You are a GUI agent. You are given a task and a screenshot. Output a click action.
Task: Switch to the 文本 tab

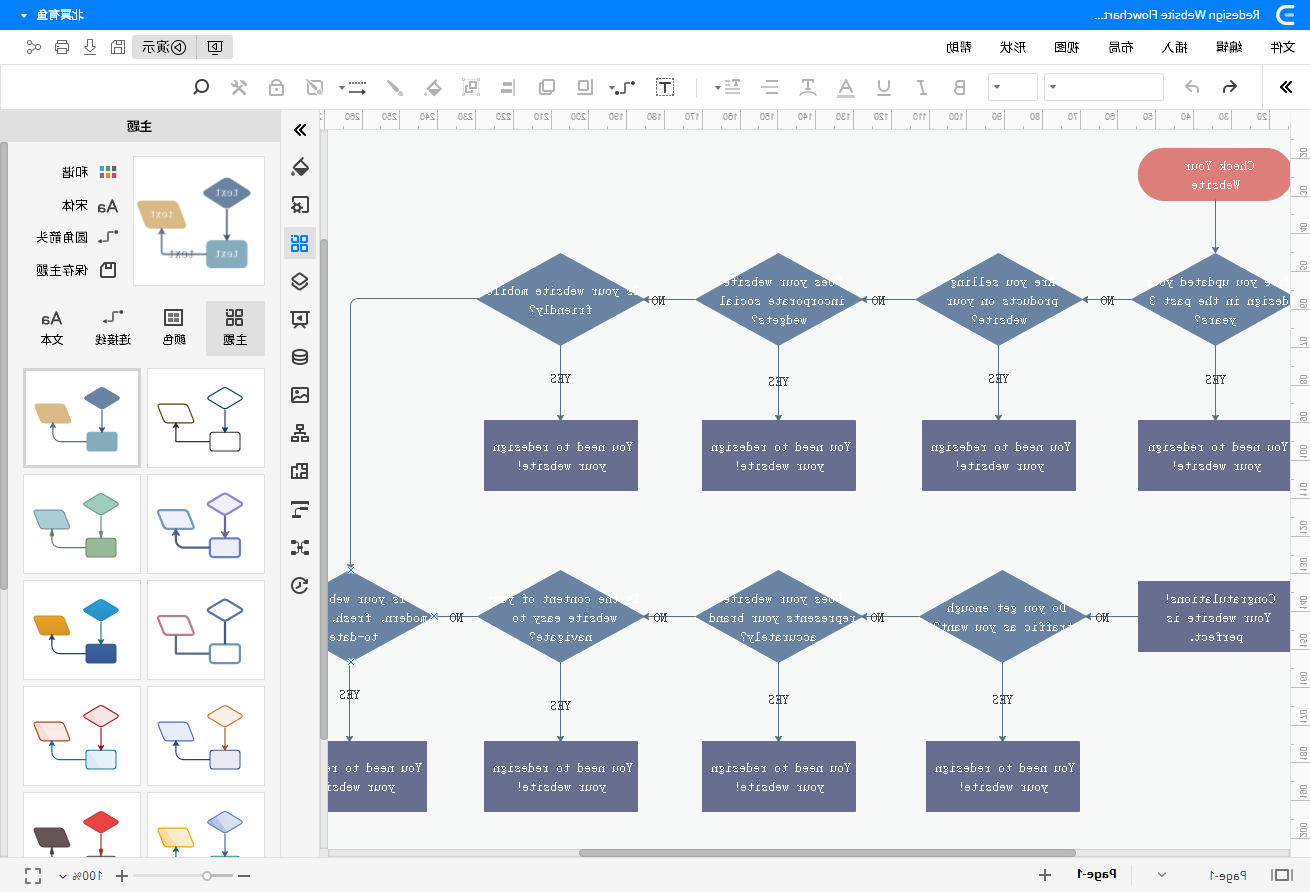[x=51, y=328]
